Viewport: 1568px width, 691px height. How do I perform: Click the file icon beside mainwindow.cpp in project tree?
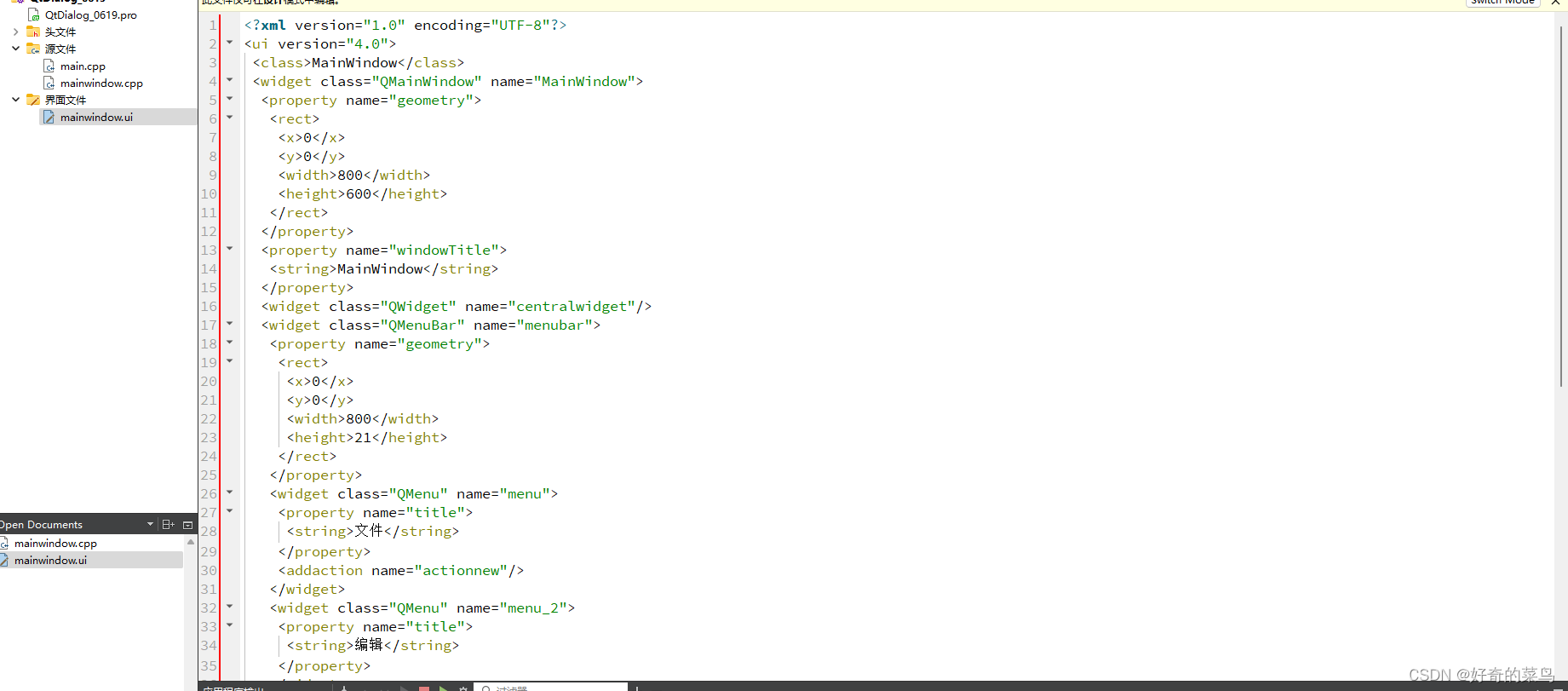49,83
